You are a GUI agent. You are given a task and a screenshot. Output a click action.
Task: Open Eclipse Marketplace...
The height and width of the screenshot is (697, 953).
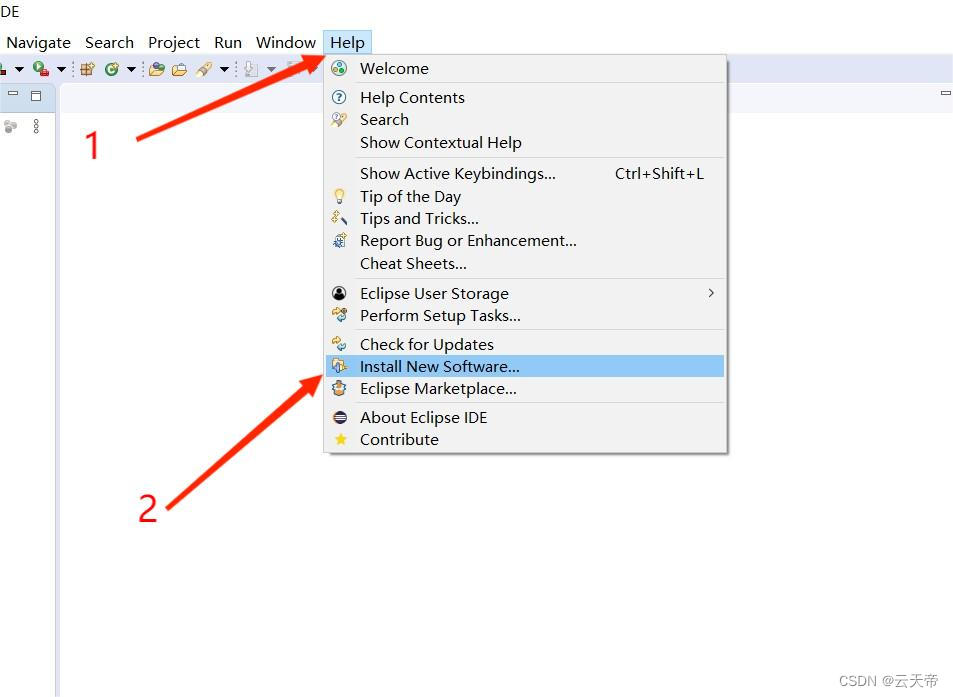(526, 388)
